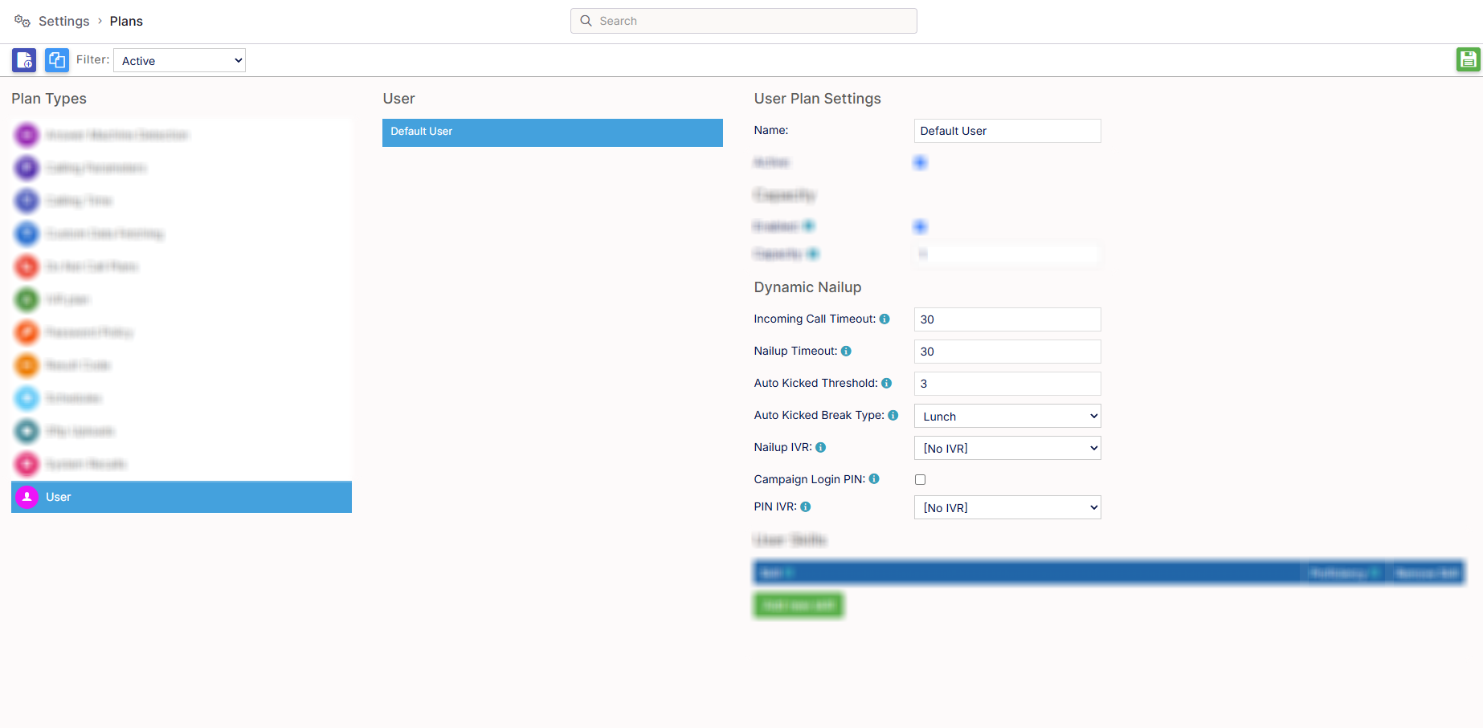Viewport: 1483px width, 728px height.
Task: Open the Filter dropdown showing Active
Action: [x=179, y=61]
